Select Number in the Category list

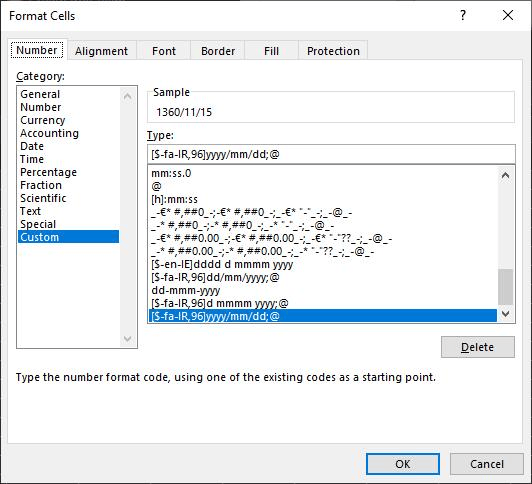[x=69, y=107]
